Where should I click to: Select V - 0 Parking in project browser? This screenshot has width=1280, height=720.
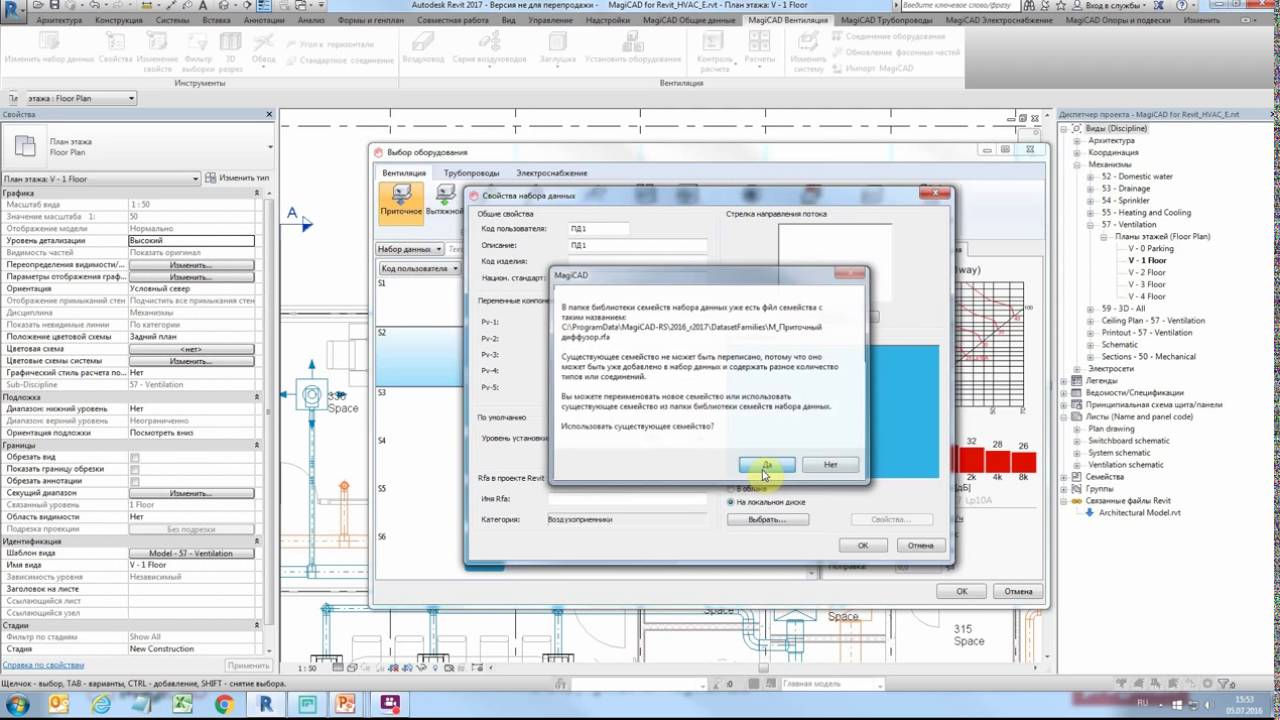point(1151,248)
